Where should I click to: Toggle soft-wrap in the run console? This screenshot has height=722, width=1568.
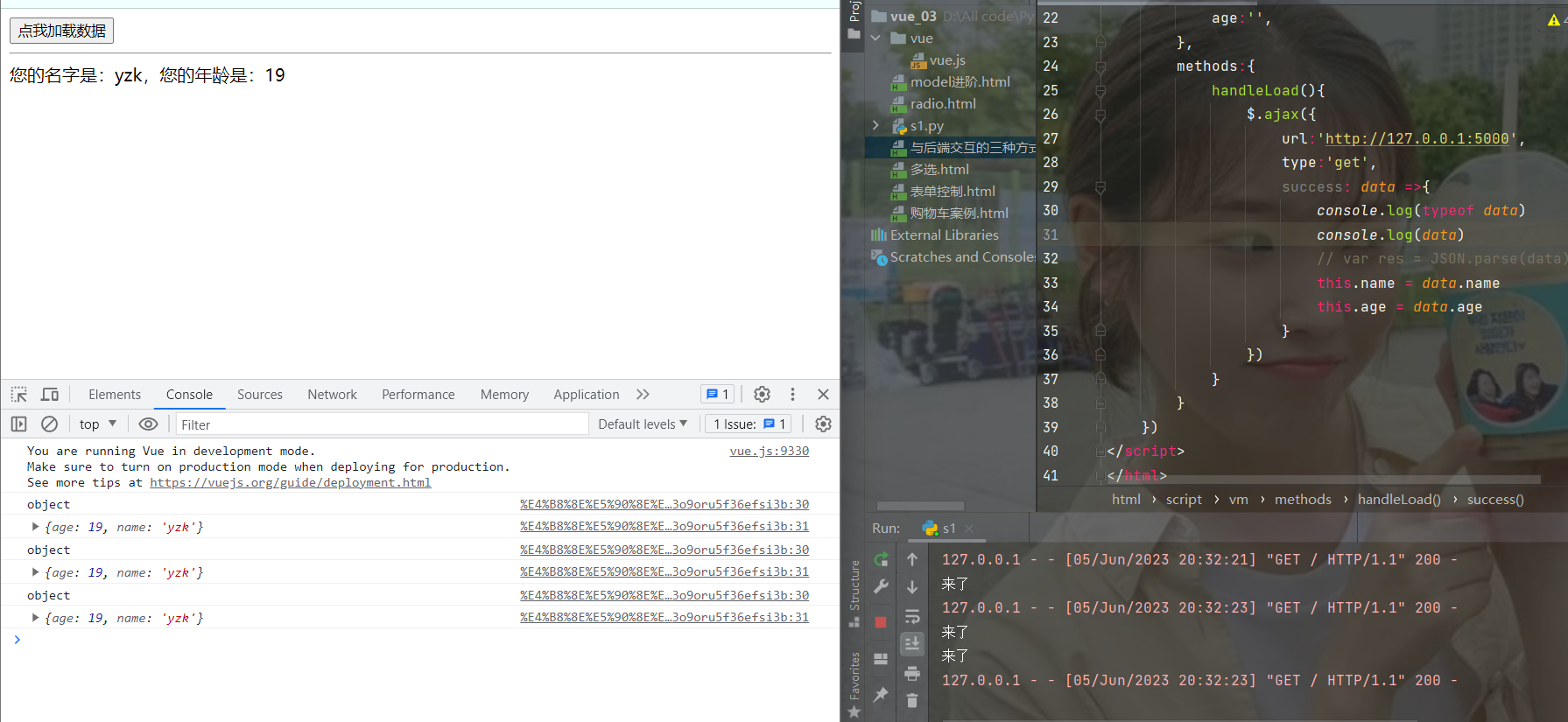pos(912,616)
